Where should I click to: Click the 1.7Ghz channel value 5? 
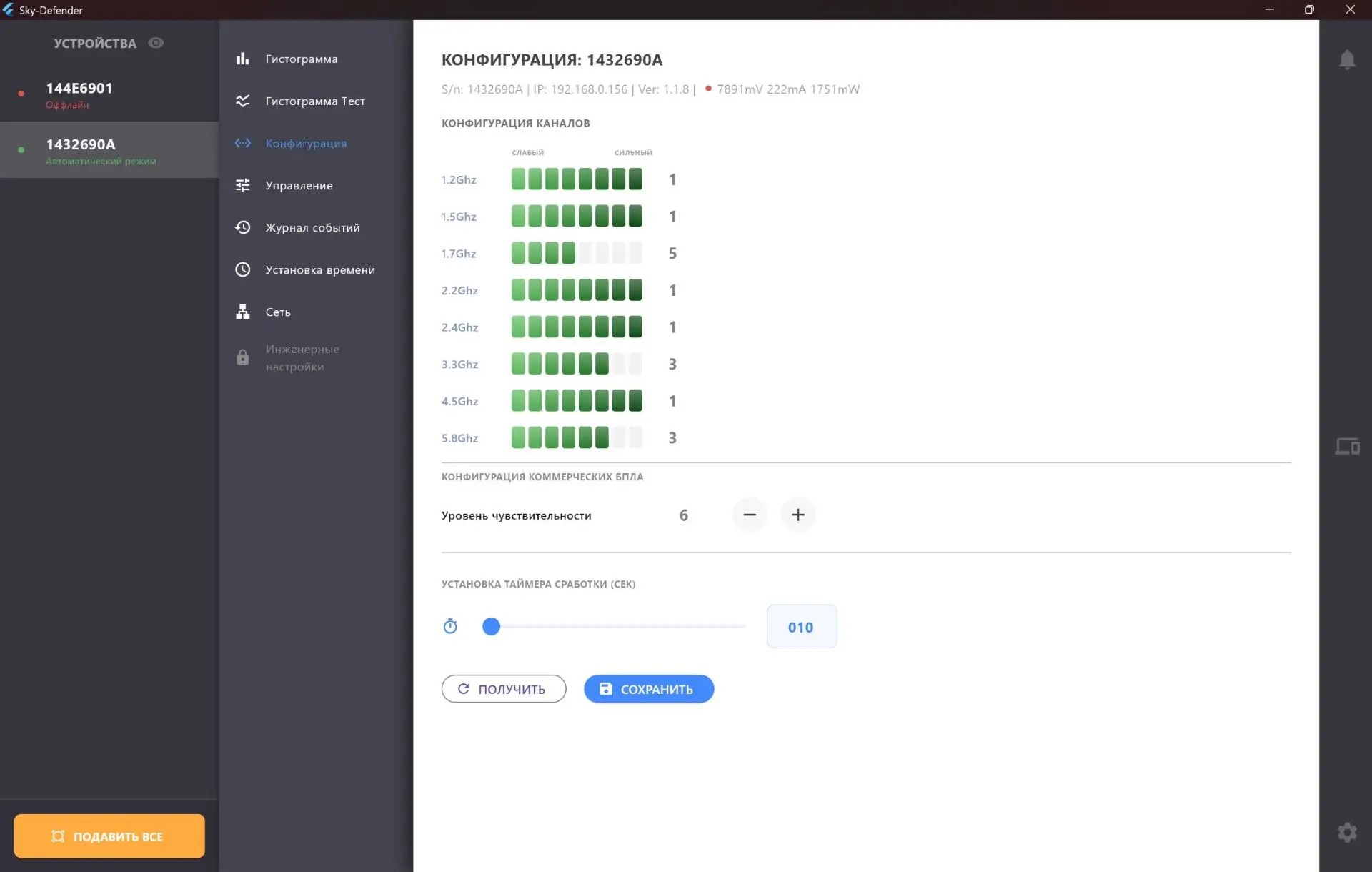672,253
